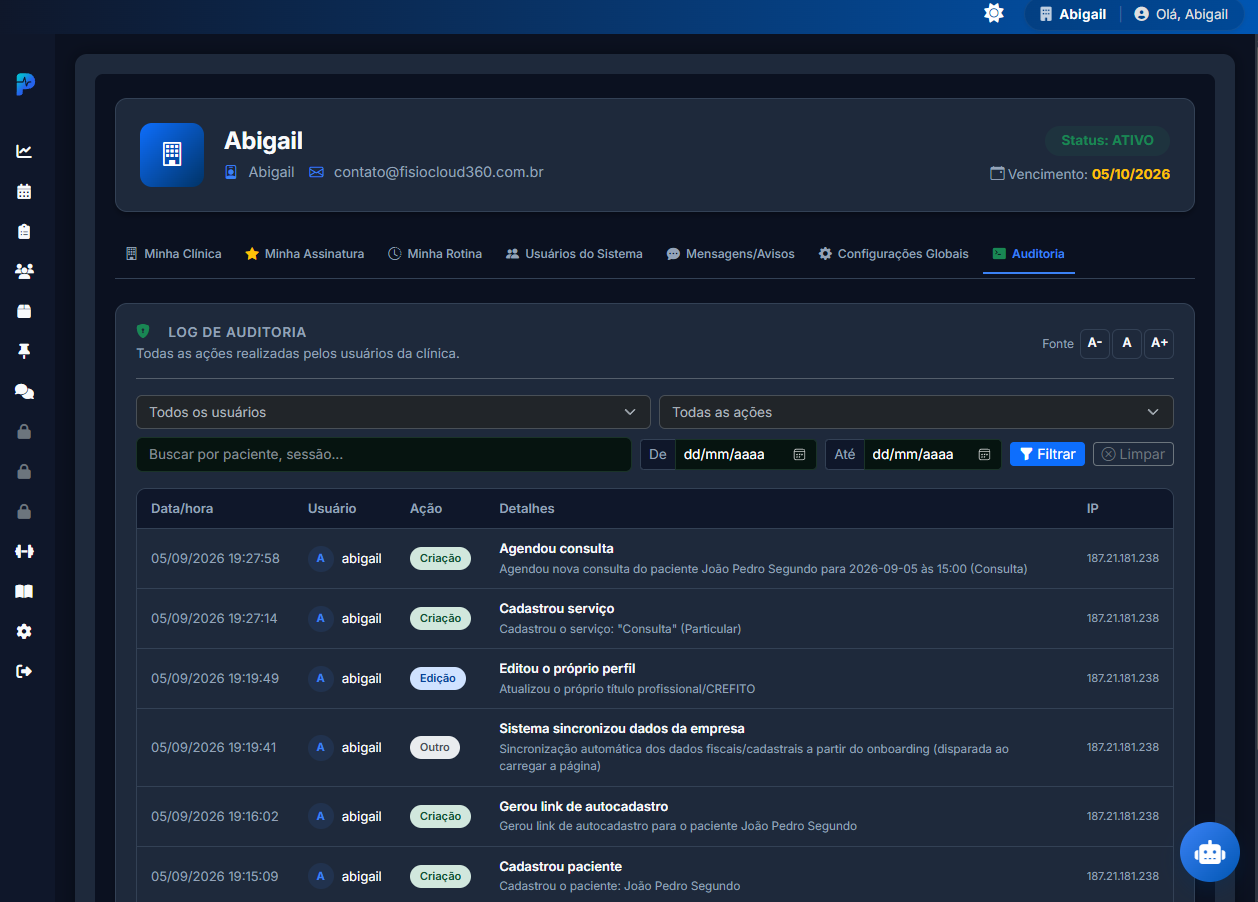The image size is (1258, 902).
Task: Open the box icon in the sidebar
Action: coord(24,311)
